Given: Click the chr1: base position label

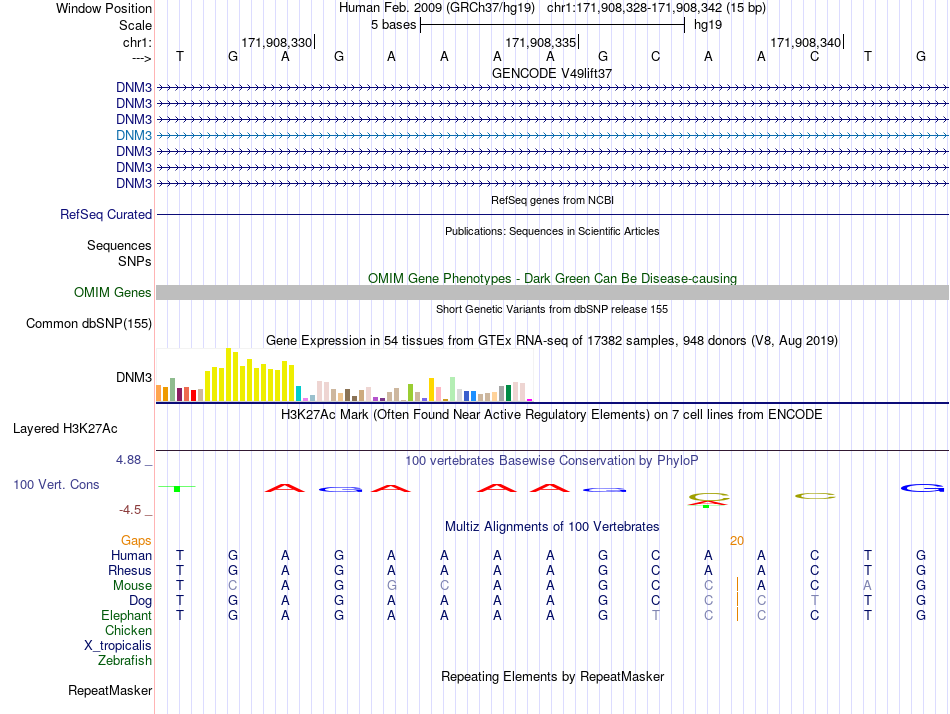Looking at the screenshot, I should [x=137, y=42].
